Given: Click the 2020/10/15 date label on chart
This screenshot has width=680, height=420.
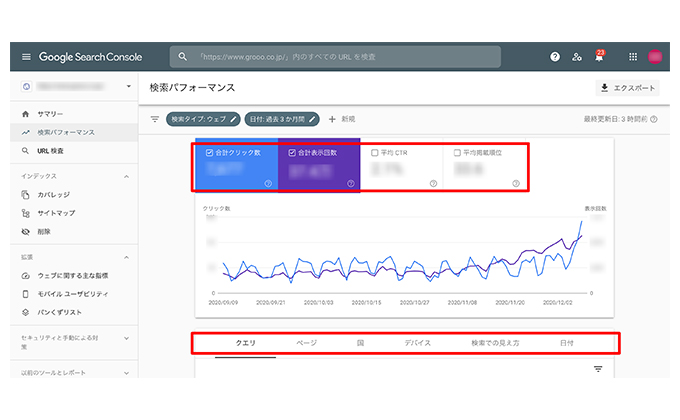Looking at the screenshot, I should (x=366, y=302).
